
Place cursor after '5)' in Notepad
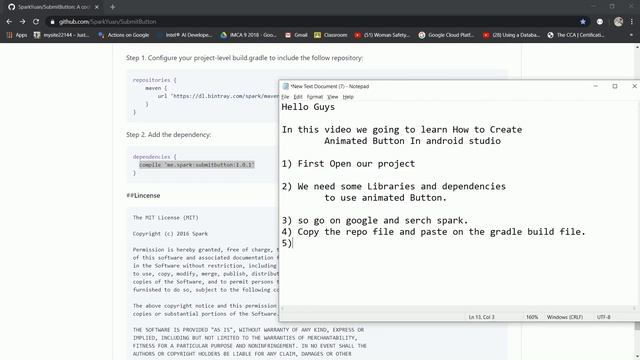pos(293,243)
